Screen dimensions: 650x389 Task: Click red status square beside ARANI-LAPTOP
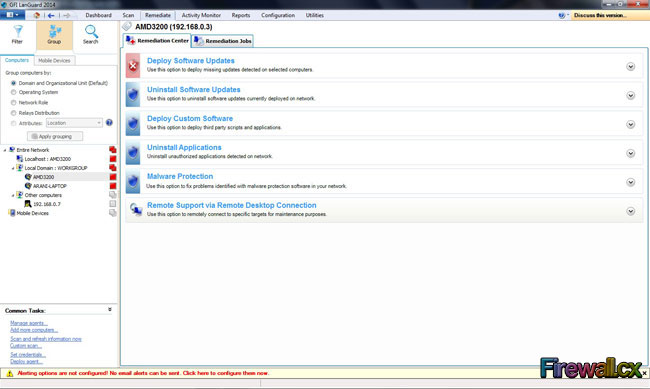coord(113,186)
